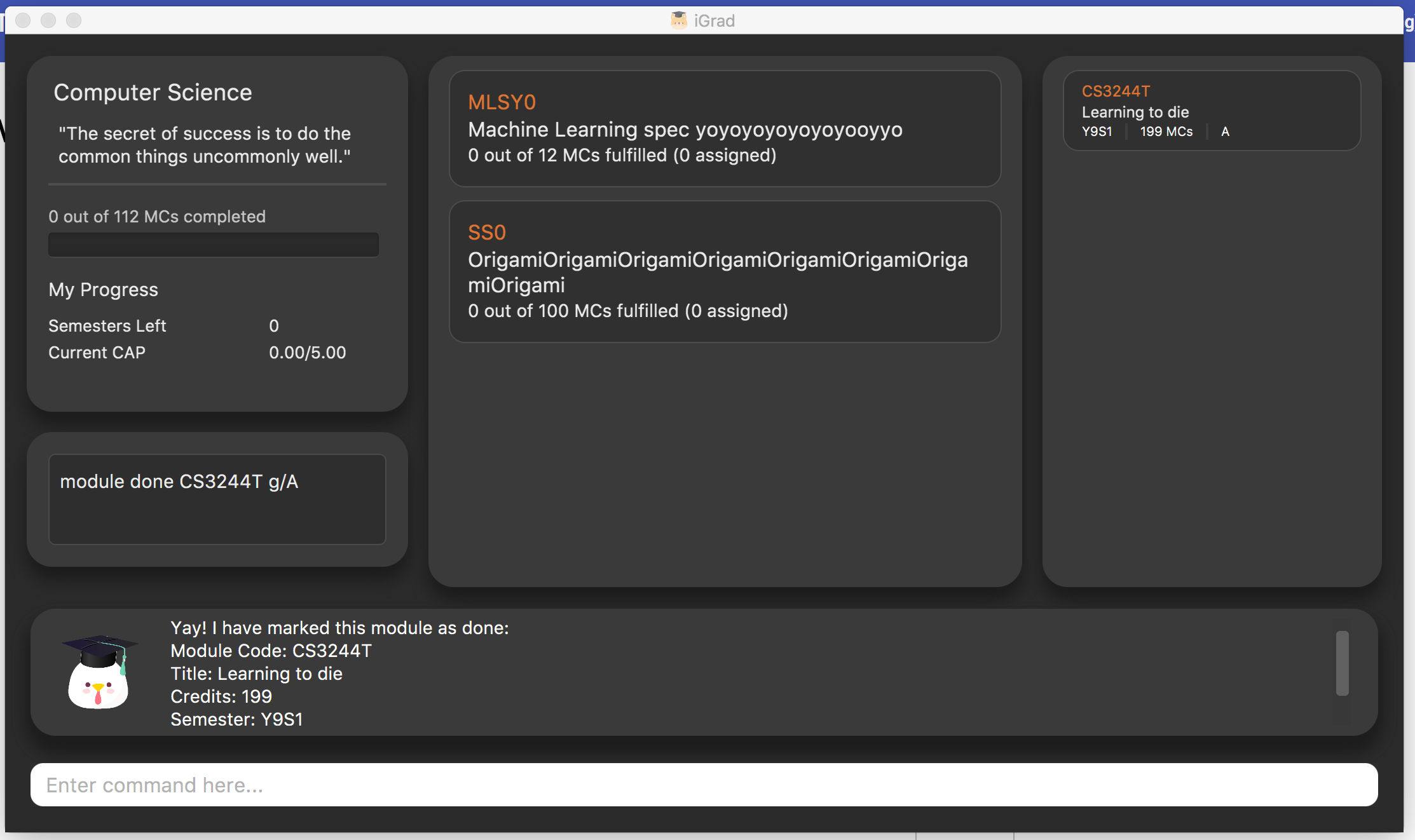
Task: Click the 'My Progress' heading
Action: [x=103, y=290]
